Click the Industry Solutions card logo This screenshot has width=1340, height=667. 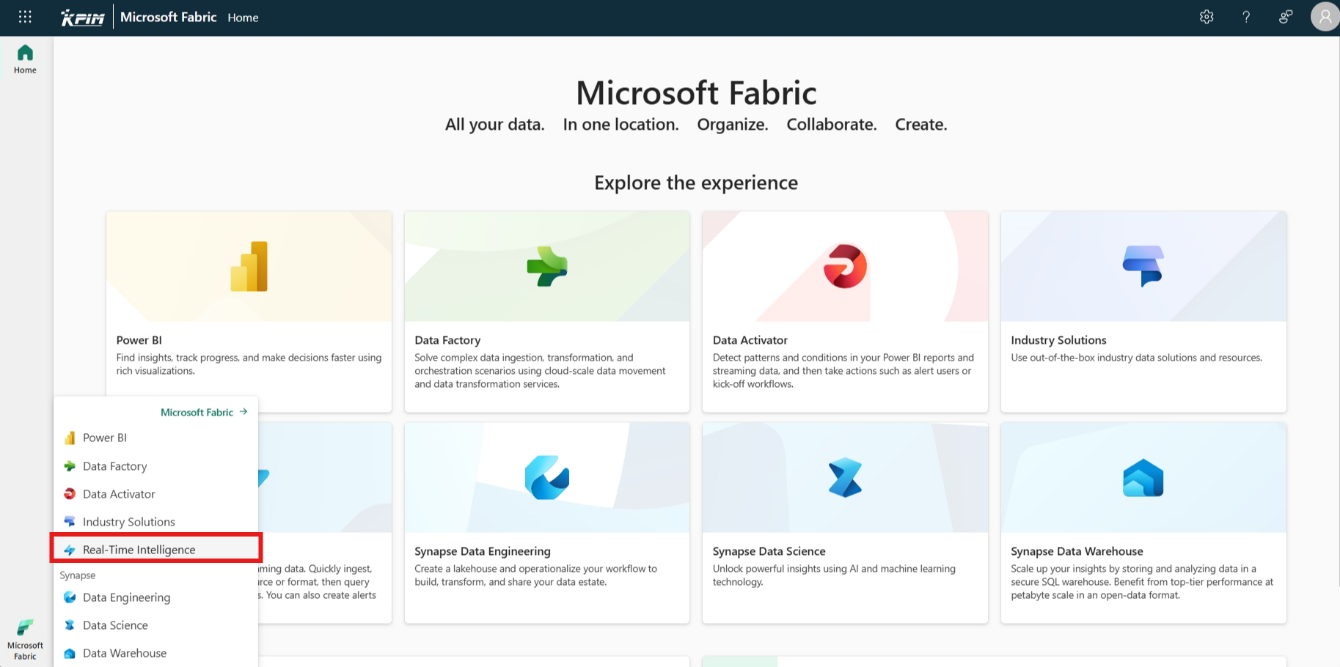pos(1143,266)
